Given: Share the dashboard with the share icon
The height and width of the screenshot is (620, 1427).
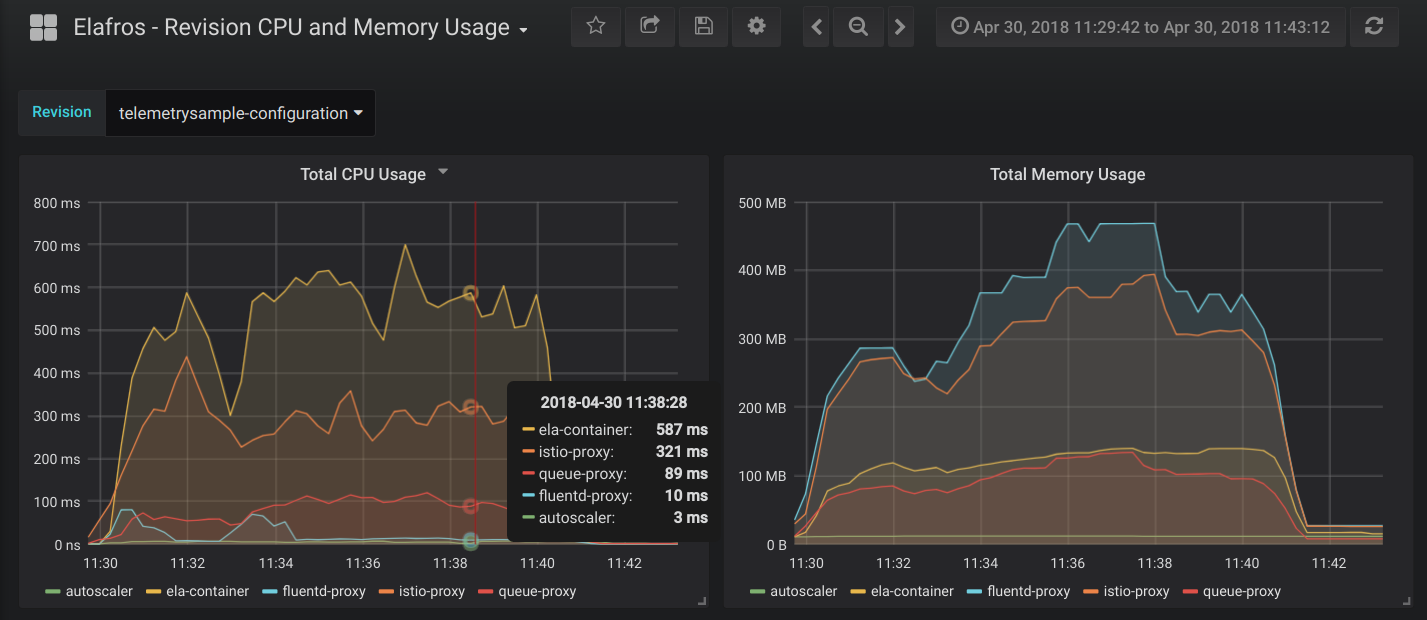Looking at the screenshot, I should 650,27.
